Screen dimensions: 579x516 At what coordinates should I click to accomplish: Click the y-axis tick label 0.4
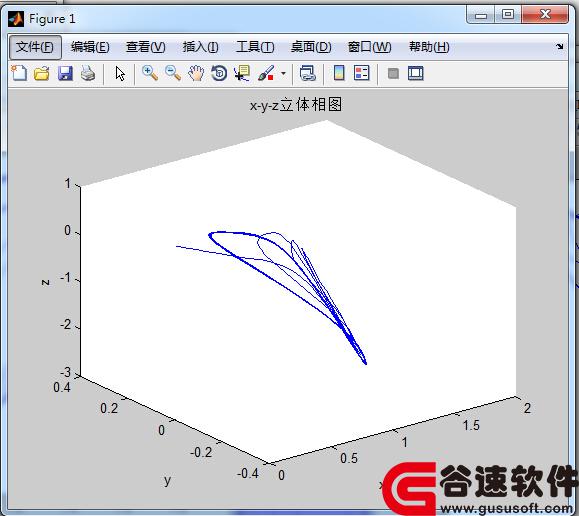(x=62, y=387)
